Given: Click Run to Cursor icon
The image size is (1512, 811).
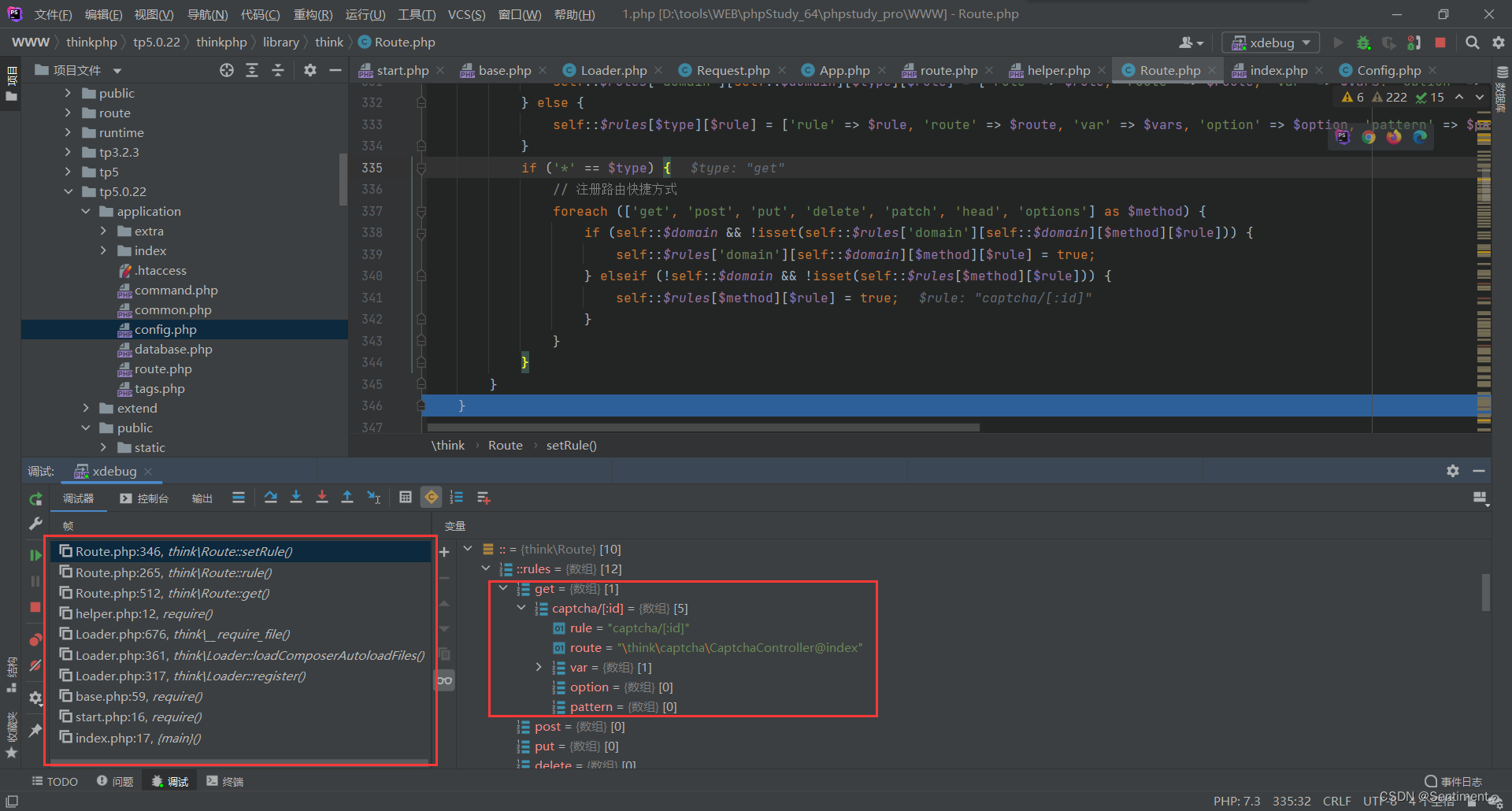Looking at the screenshot, I should pyautogui.click(x=374, y=497).
